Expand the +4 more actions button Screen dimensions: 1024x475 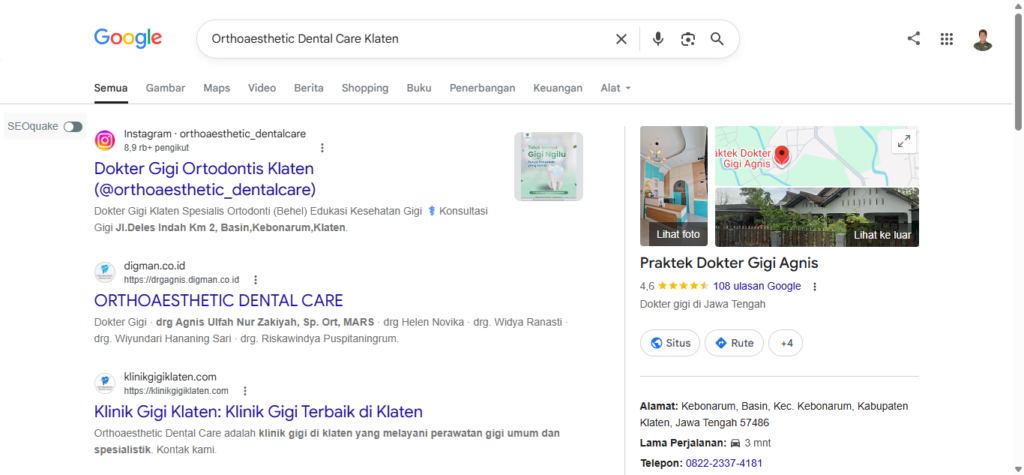coord(786,343)
